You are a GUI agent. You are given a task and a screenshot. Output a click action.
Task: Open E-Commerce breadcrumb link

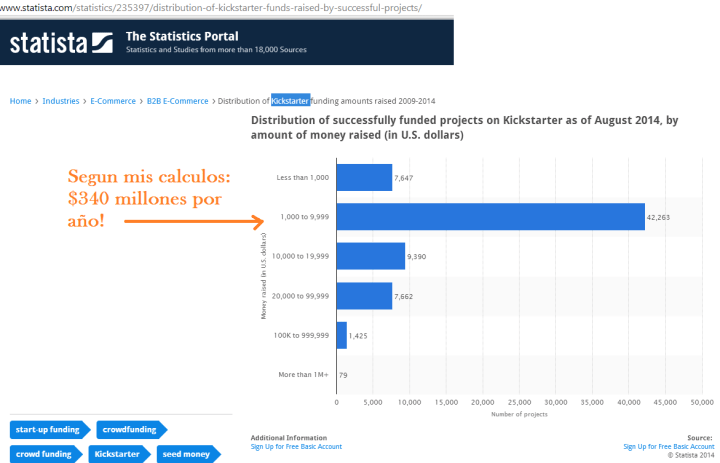(114, 101)
